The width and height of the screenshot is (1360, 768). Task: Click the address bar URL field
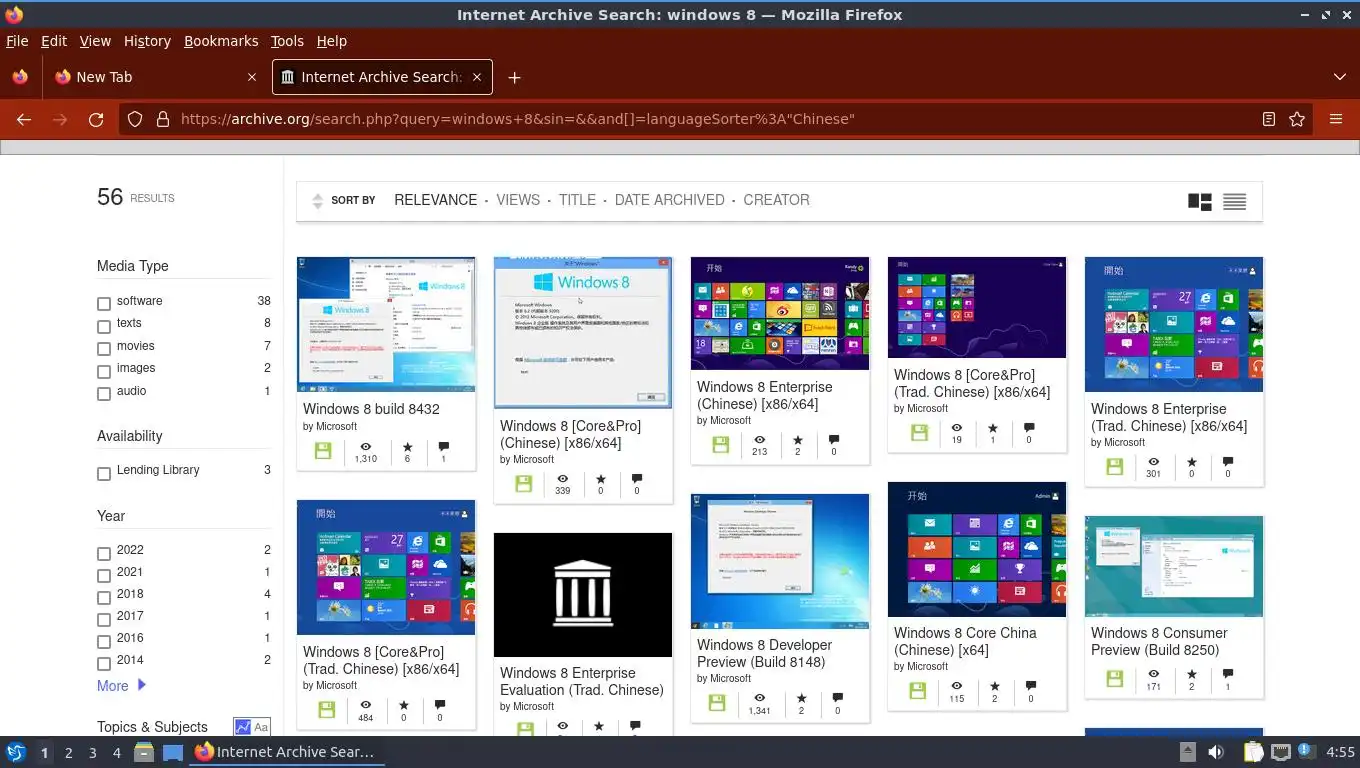click(715, 119)
